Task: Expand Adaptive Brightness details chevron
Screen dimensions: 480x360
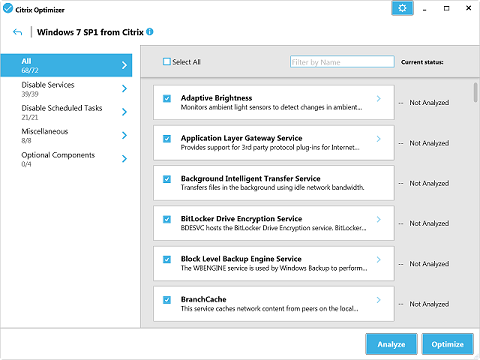Action: (379, 98)
